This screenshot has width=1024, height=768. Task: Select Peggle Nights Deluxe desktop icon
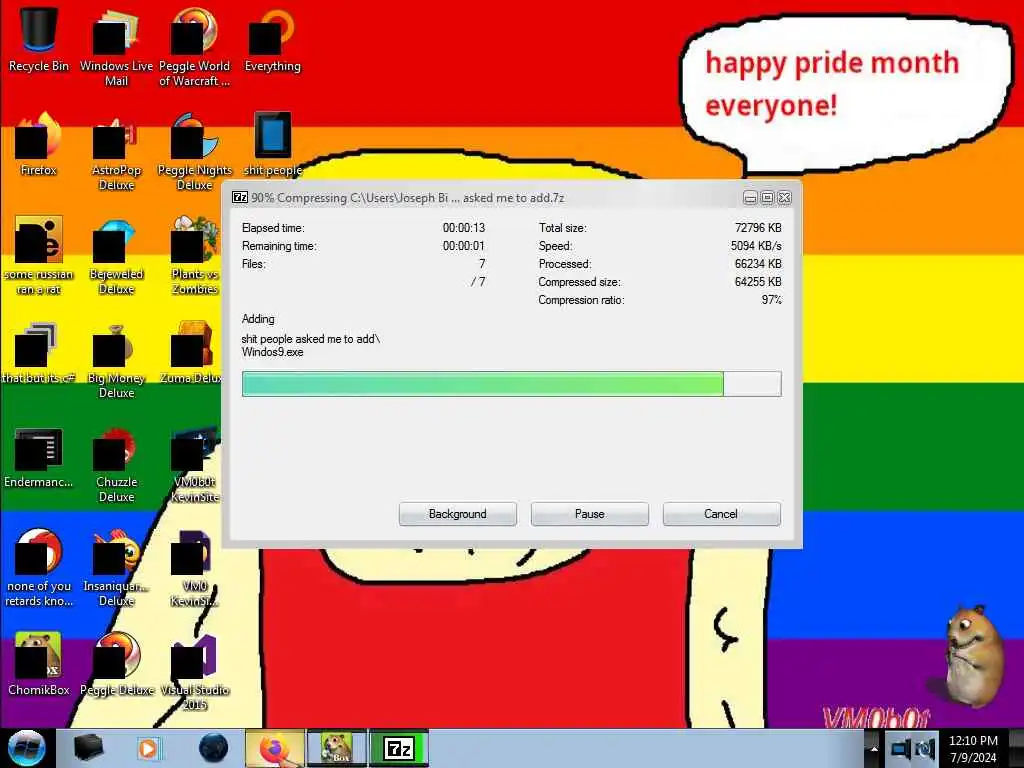tap(195, 152)
